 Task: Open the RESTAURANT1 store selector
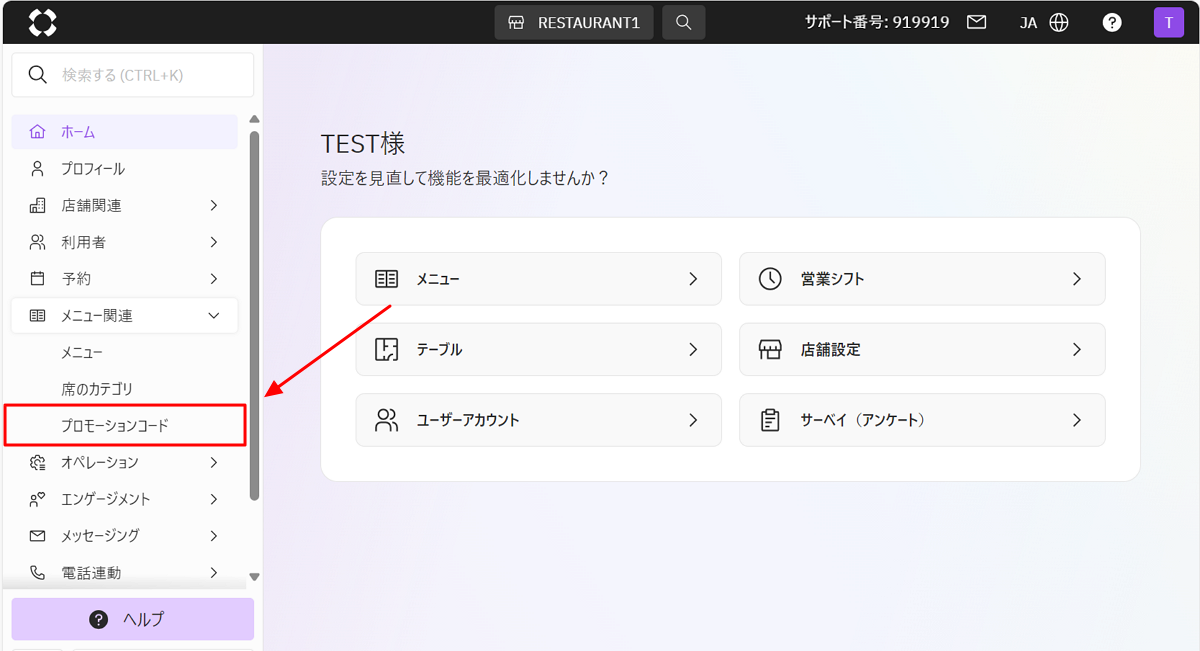[574, 22]
